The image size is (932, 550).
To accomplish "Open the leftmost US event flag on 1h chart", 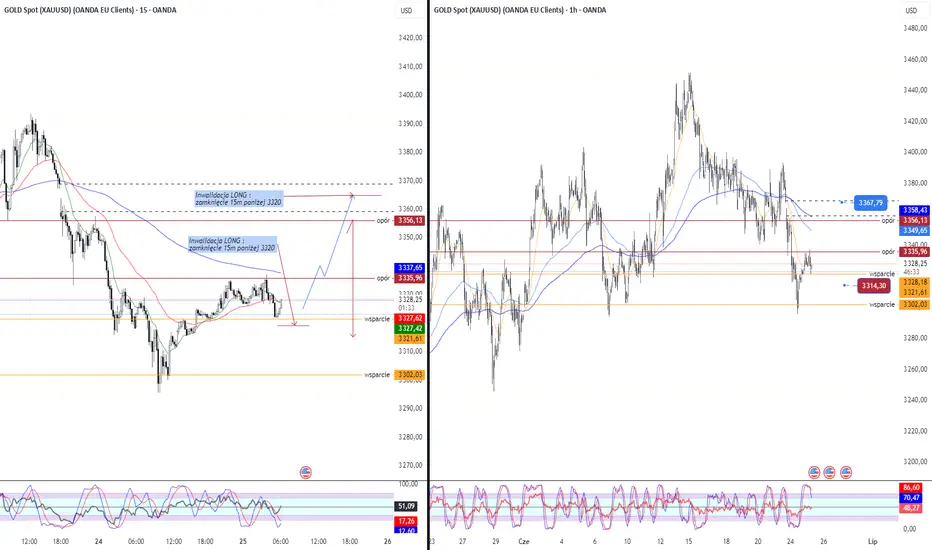I will (814, 473).
